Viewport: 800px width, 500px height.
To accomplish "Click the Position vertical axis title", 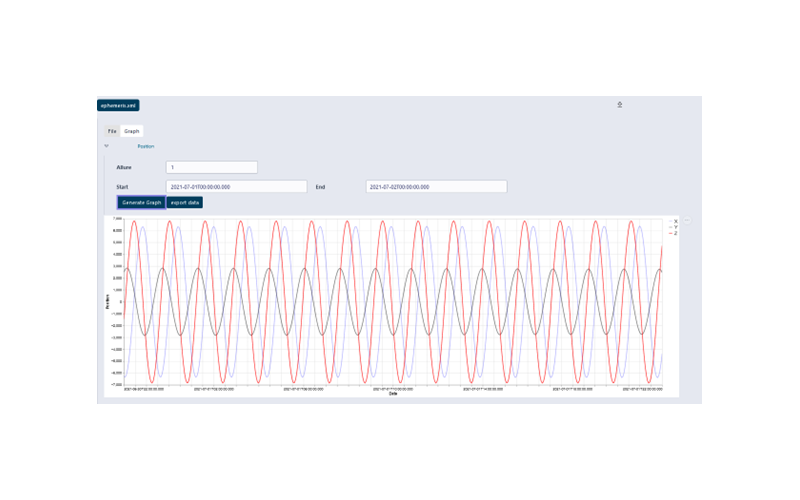I will pyautogui.click(x=108, y=301).
